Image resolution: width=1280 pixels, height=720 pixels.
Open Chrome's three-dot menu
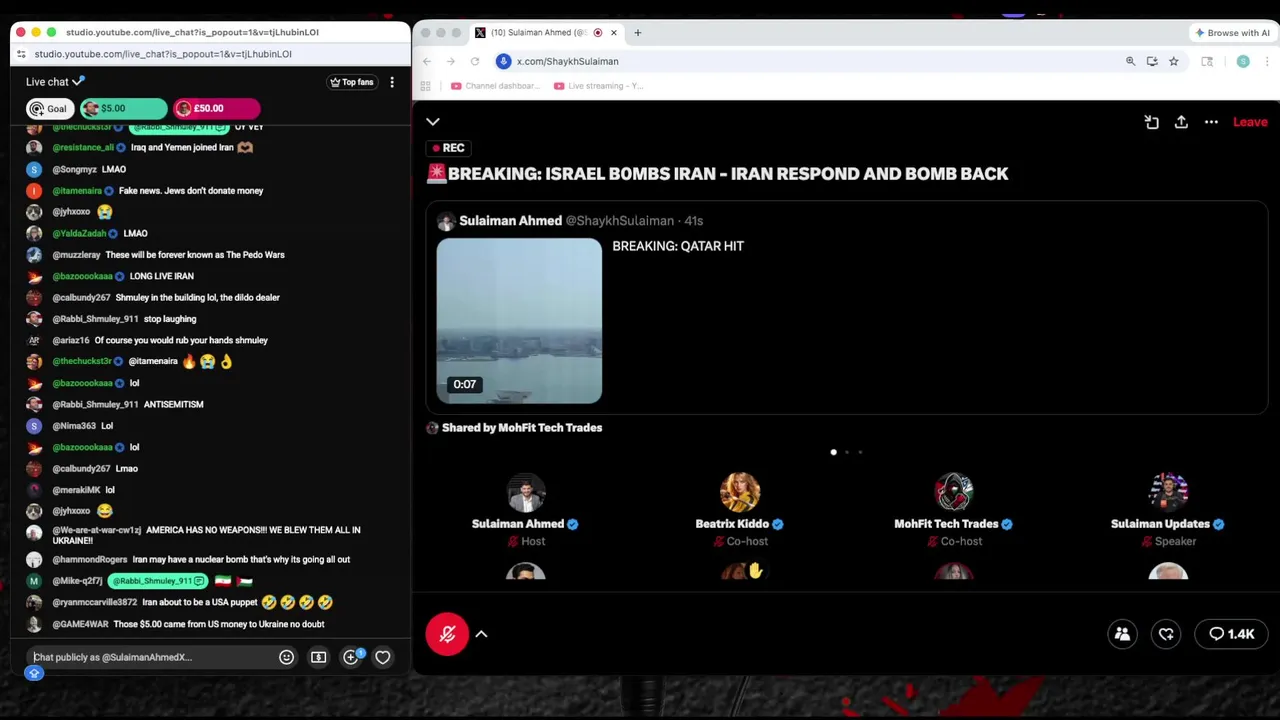(x=1267, y=61)
